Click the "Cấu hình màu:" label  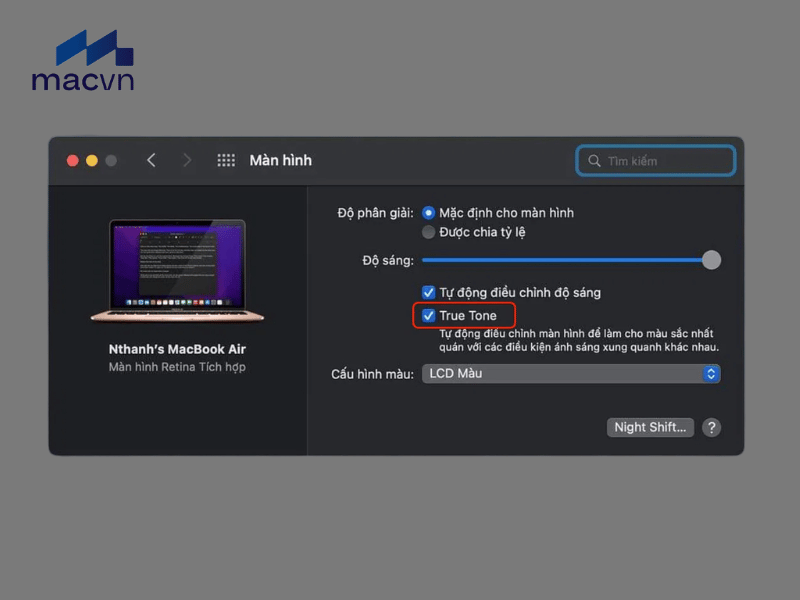pyautogui.click(x=372, y=374)
